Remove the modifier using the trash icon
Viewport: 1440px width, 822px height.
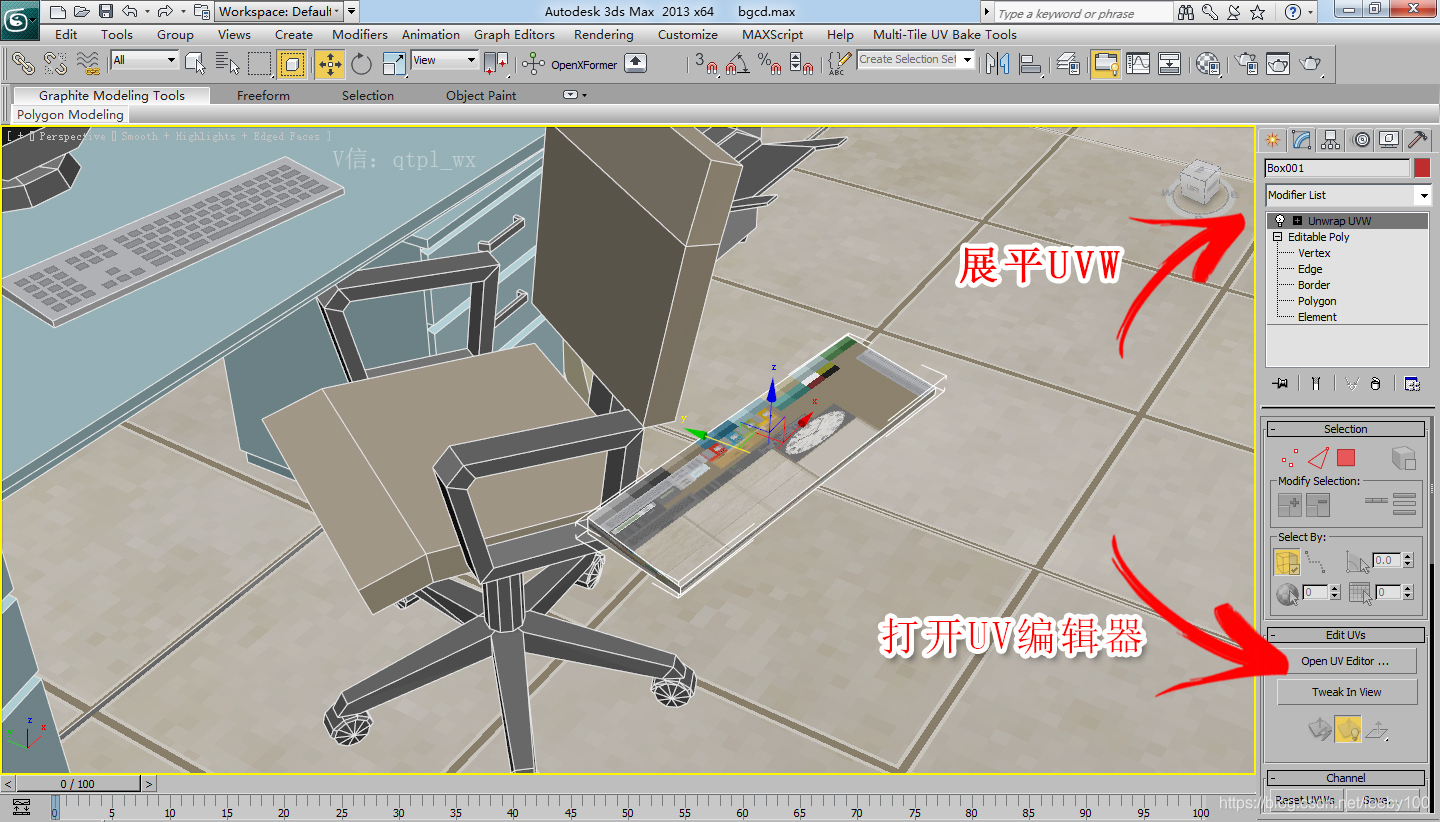[1375, 383]
